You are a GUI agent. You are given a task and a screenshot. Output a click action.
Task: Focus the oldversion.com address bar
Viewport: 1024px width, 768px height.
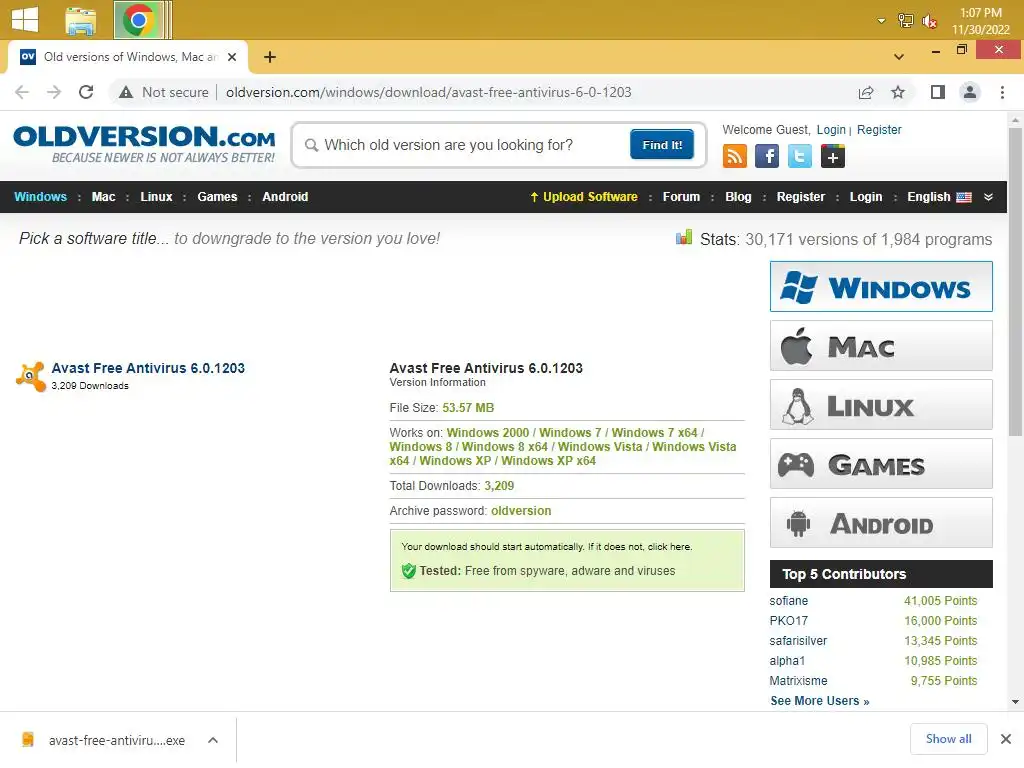click(428, 92)
